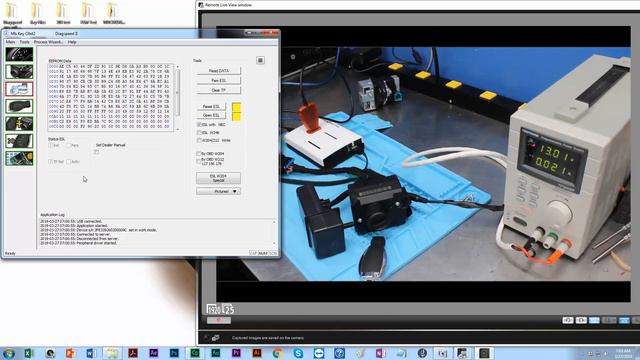Click the red record button in Remote Live View
Image resolution: width=640 pixels, height=360 pixels.
click(x=218, y=320)
